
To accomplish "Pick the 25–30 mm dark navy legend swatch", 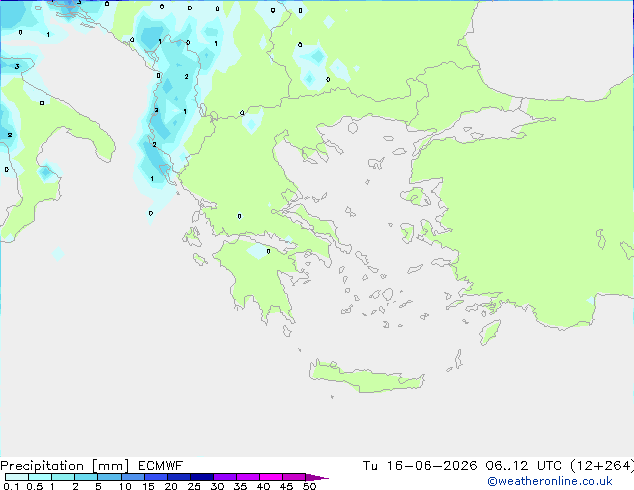I will [x=202, y=477].
